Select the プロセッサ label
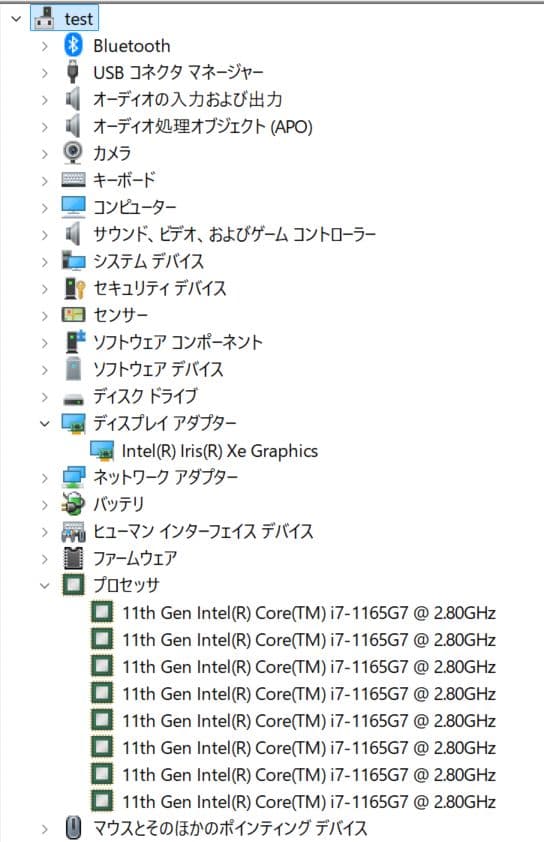The width and height of the screenshot is (544, 842). tap(126, 585)
